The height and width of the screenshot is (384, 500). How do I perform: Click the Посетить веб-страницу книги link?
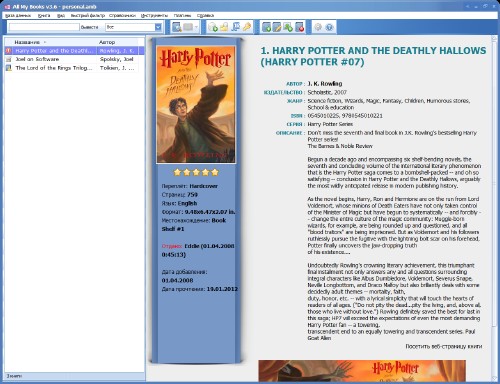(444, 347)
